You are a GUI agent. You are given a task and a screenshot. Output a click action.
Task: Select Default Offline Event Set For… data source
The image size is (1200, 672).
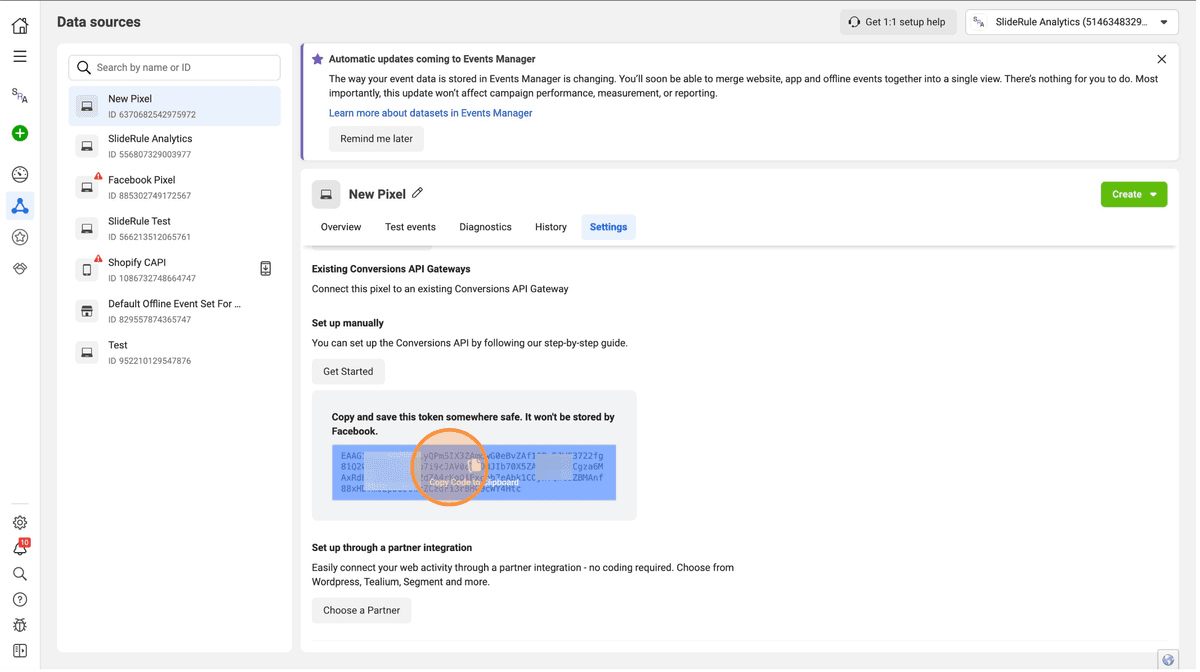[175, 312]
